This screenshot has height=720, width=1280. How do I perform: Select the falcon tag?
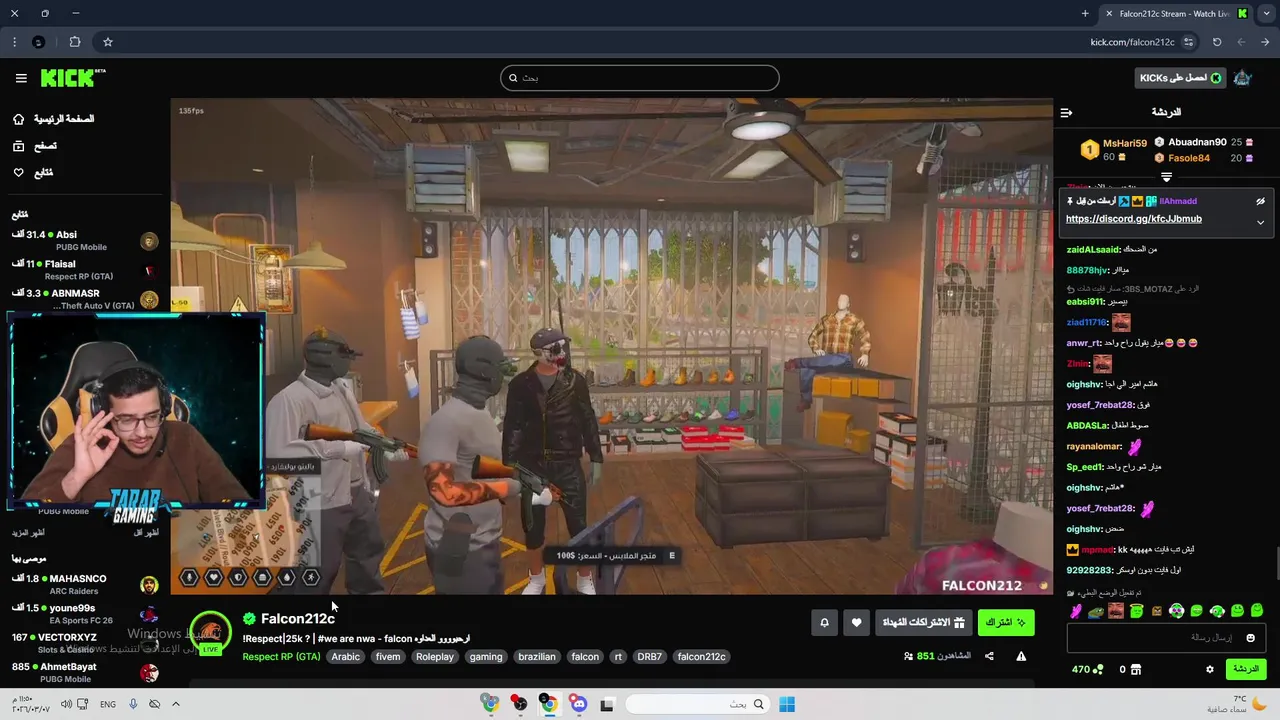point(585,657)
